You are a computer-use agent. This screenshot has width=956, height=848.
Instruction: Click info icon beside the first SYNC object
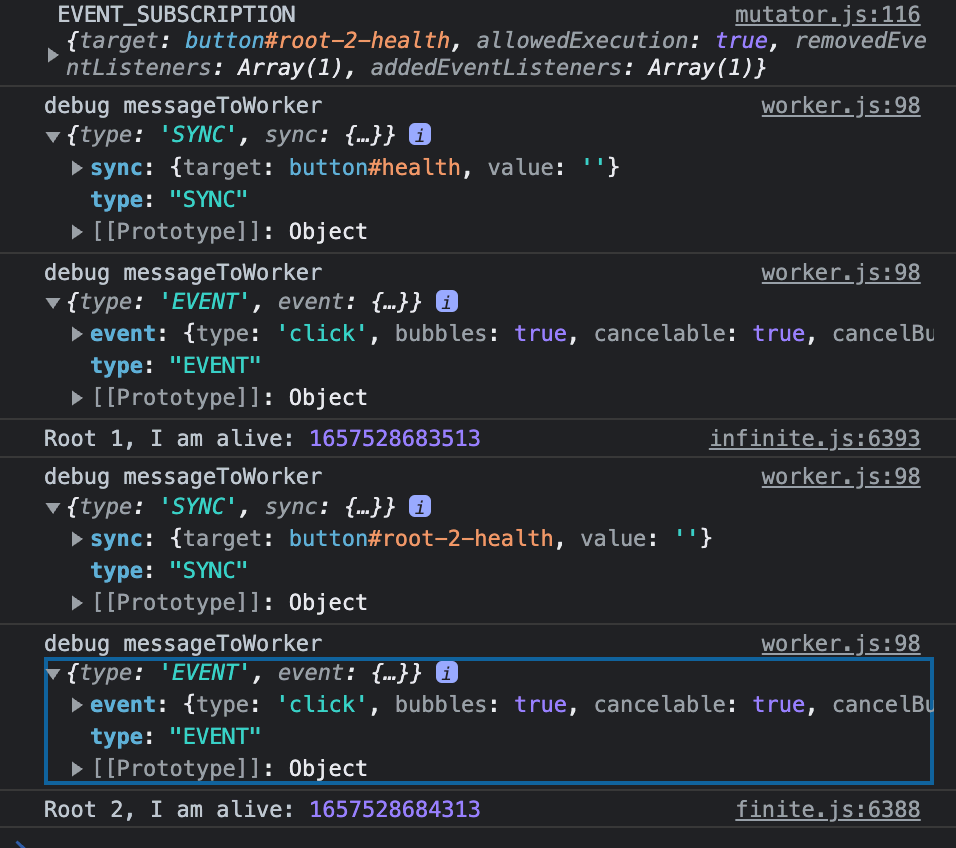(420, 135)
